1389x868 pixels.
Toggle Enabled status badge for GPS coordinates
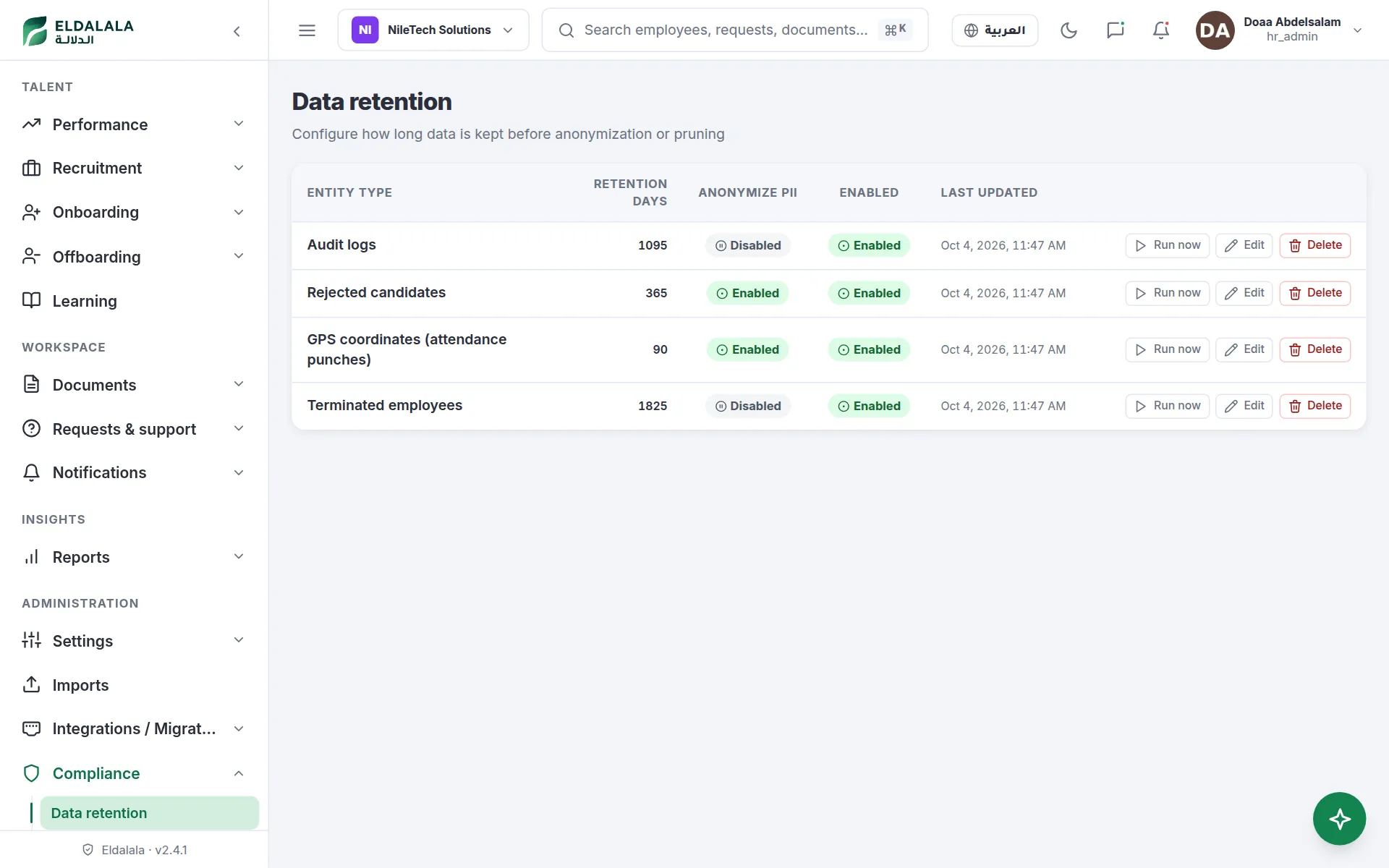[x=869, y=349]
